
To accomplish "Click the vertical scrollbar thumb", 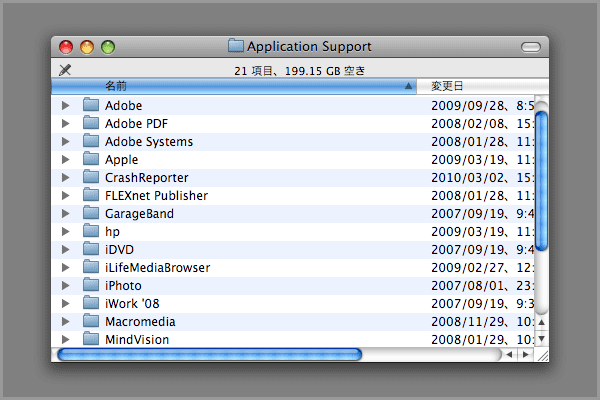I will tap(541, 181).
